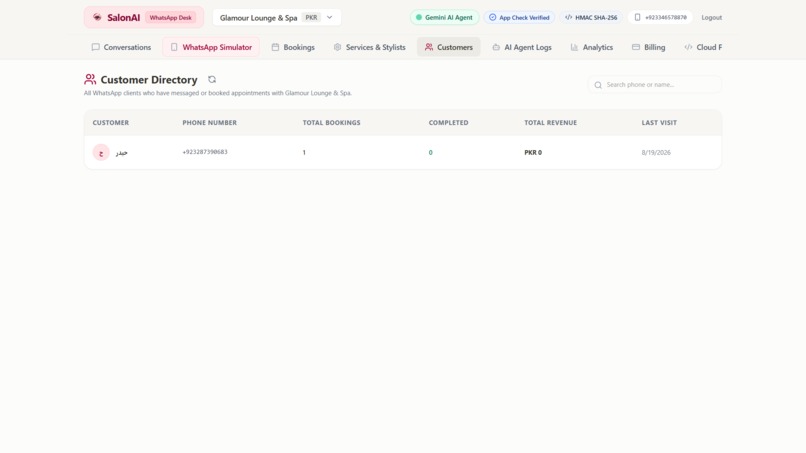Click the green status dot of Gemini
The height and width of the screenshot is (453, 806).
[419, 17]
